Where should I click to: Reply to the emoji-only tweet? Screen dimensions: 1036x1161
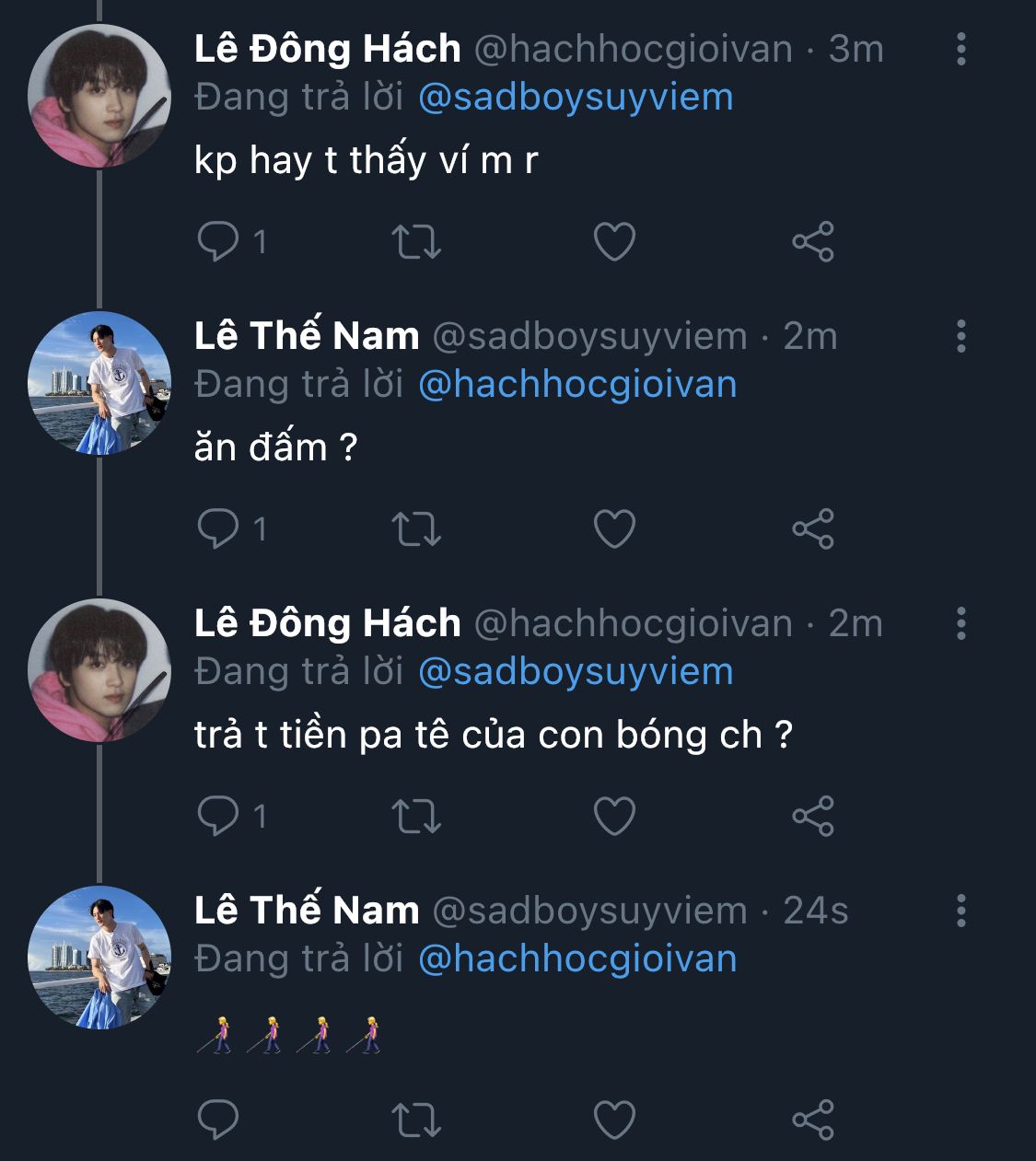pyautogui.click(x=218, y=1120)
